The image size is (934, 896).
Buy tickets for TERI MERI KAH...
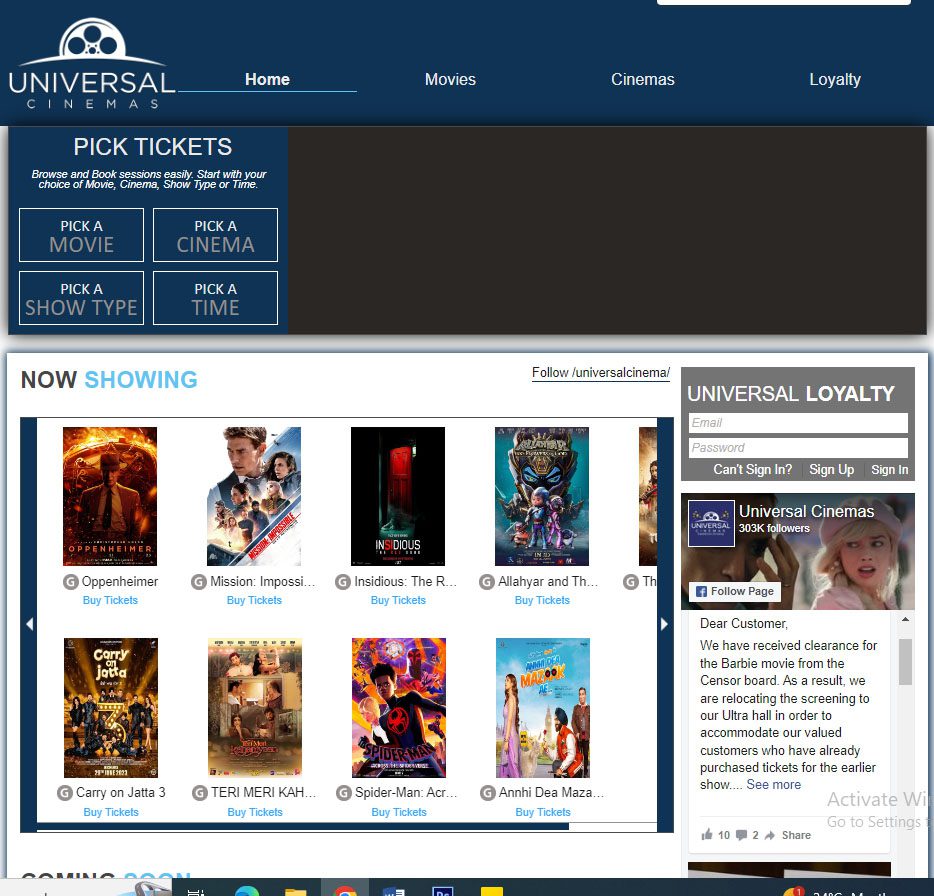tap(255, 813)
